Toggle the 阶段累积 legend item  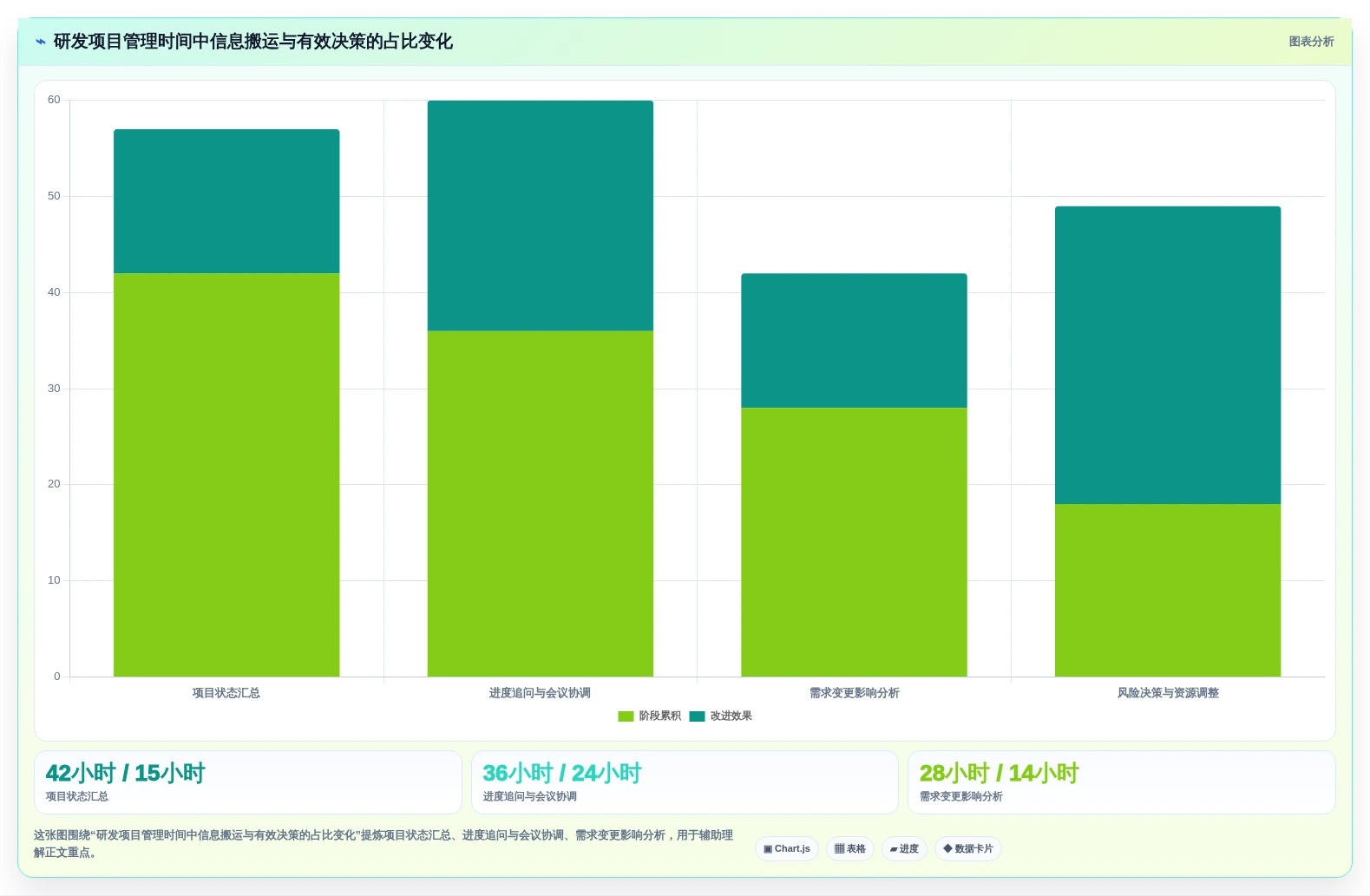coord(649,716)
